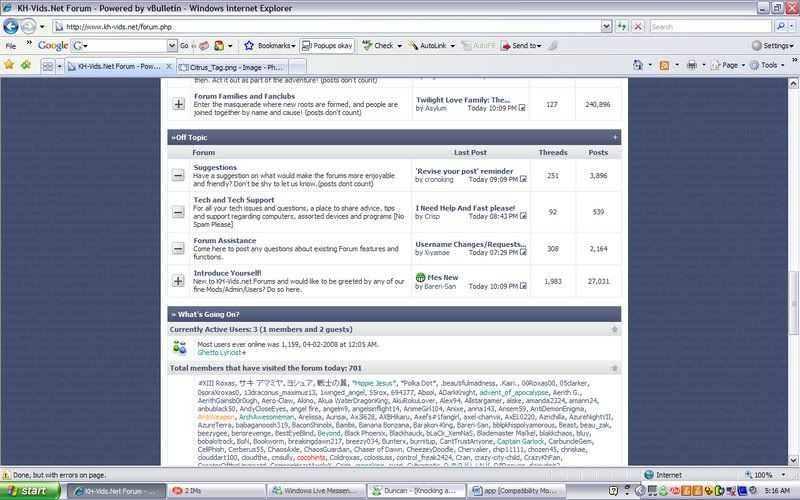Open status bar zoom level dropdown
The height and width of the screenshot is (500, 800).
(x=783, y=475)
